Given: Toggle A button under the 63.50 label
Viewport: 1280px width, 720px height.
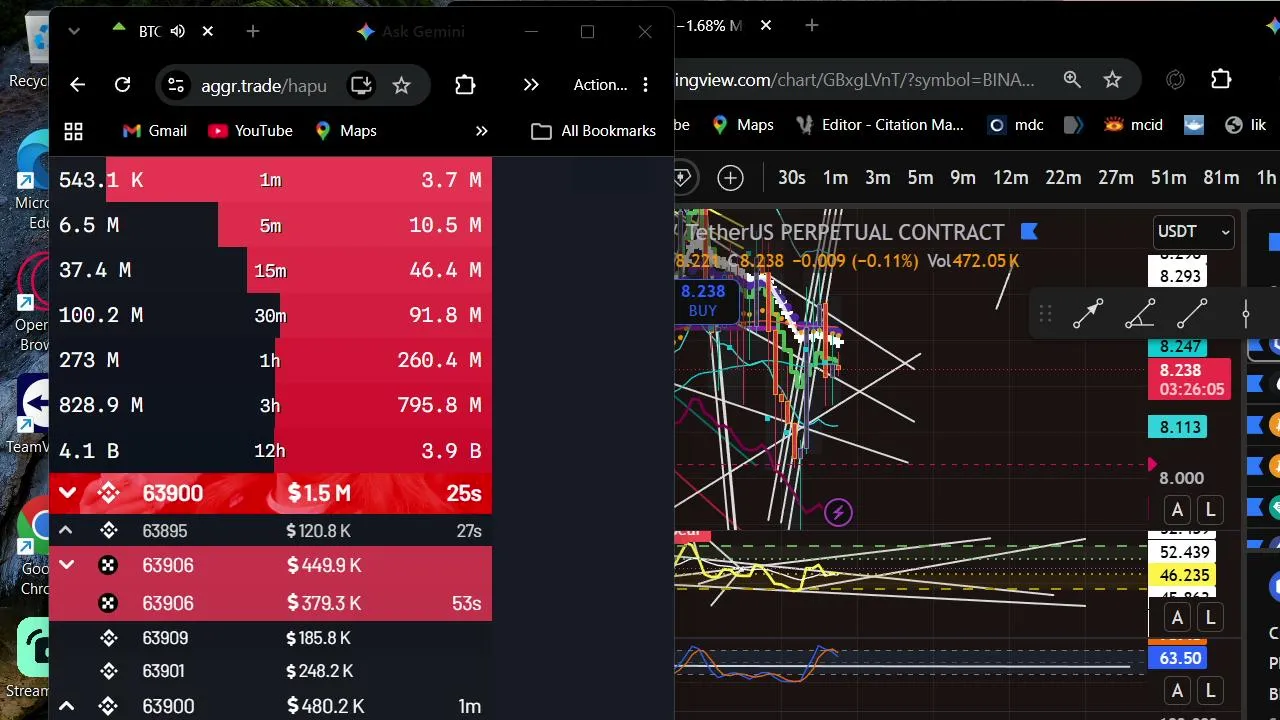Looking at the screenshot, I should pyautogui.click(x=1177, y=691).
